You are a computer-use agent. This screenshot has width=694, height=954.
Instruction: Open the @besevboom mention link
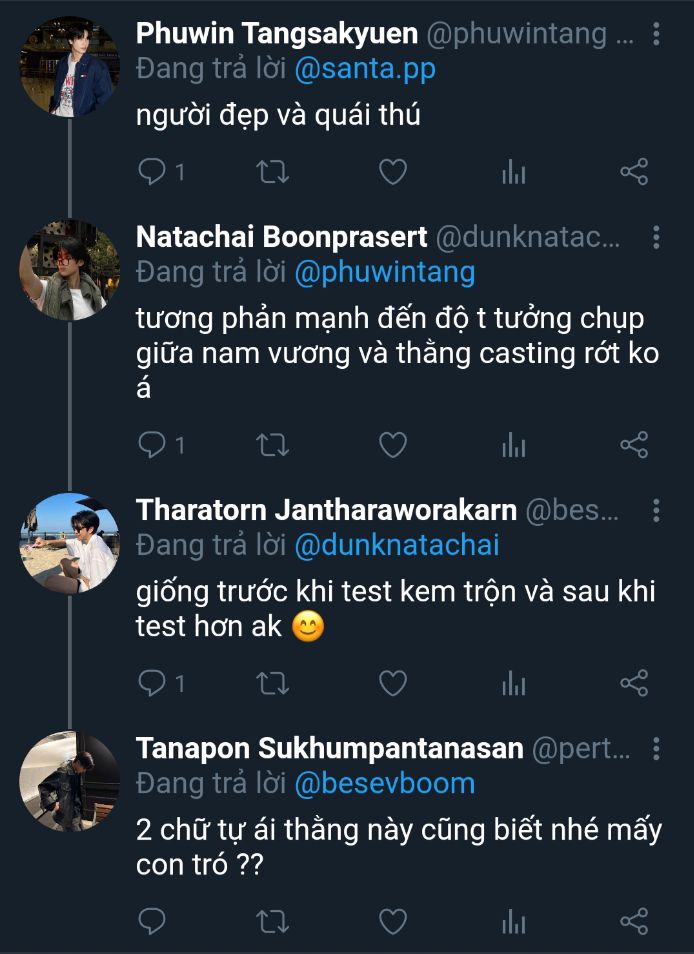[x=385, y=783]
